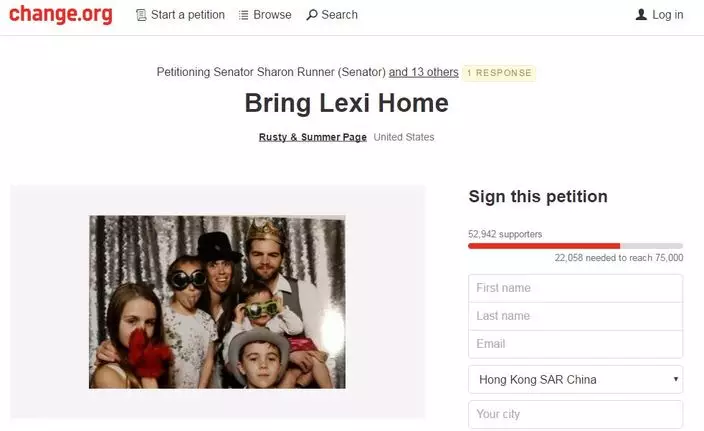Click the Browse list icon

[x=243, y=15]
